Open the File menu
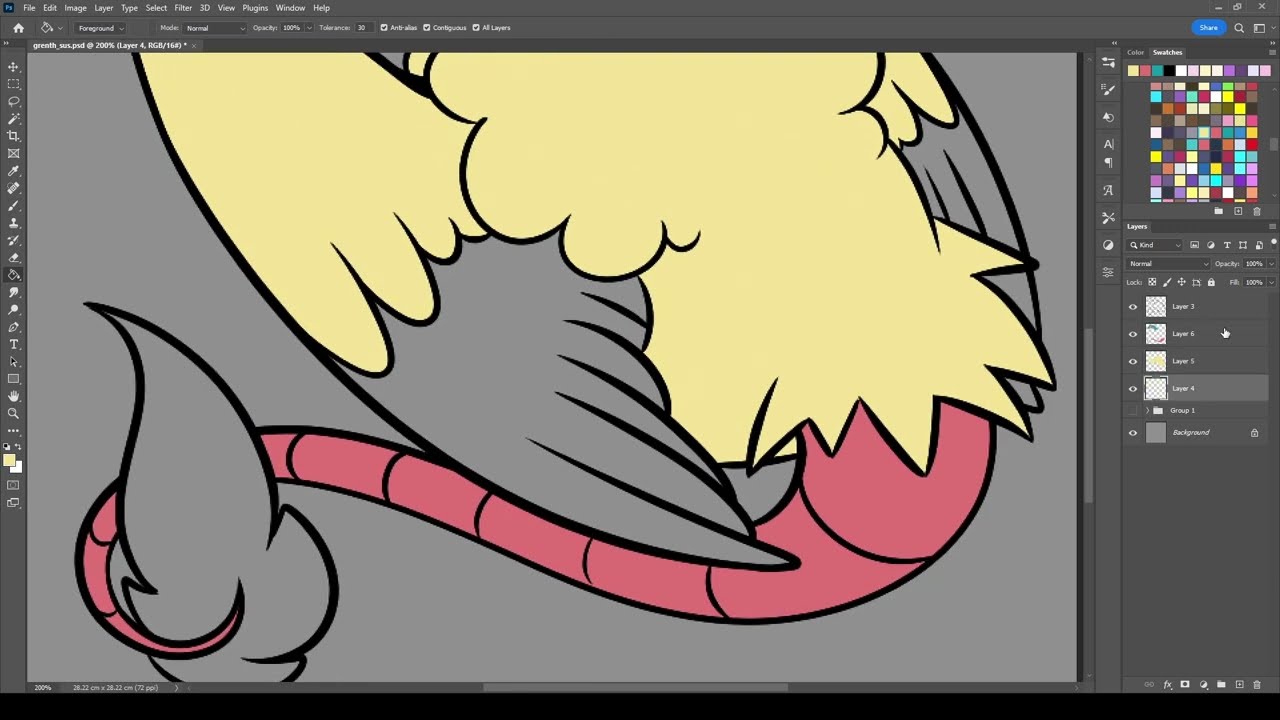 (29, 8)
